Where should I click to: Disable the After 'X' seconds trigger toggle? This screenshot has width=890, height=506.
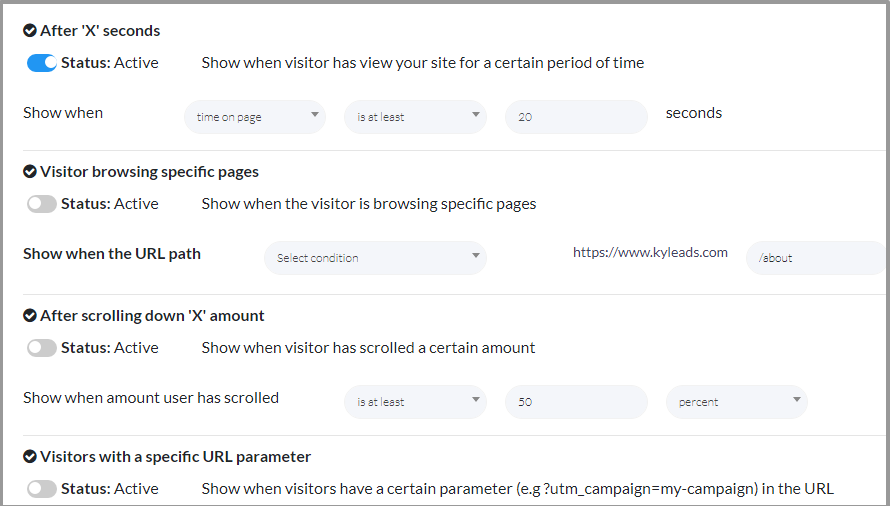(42, 63)
